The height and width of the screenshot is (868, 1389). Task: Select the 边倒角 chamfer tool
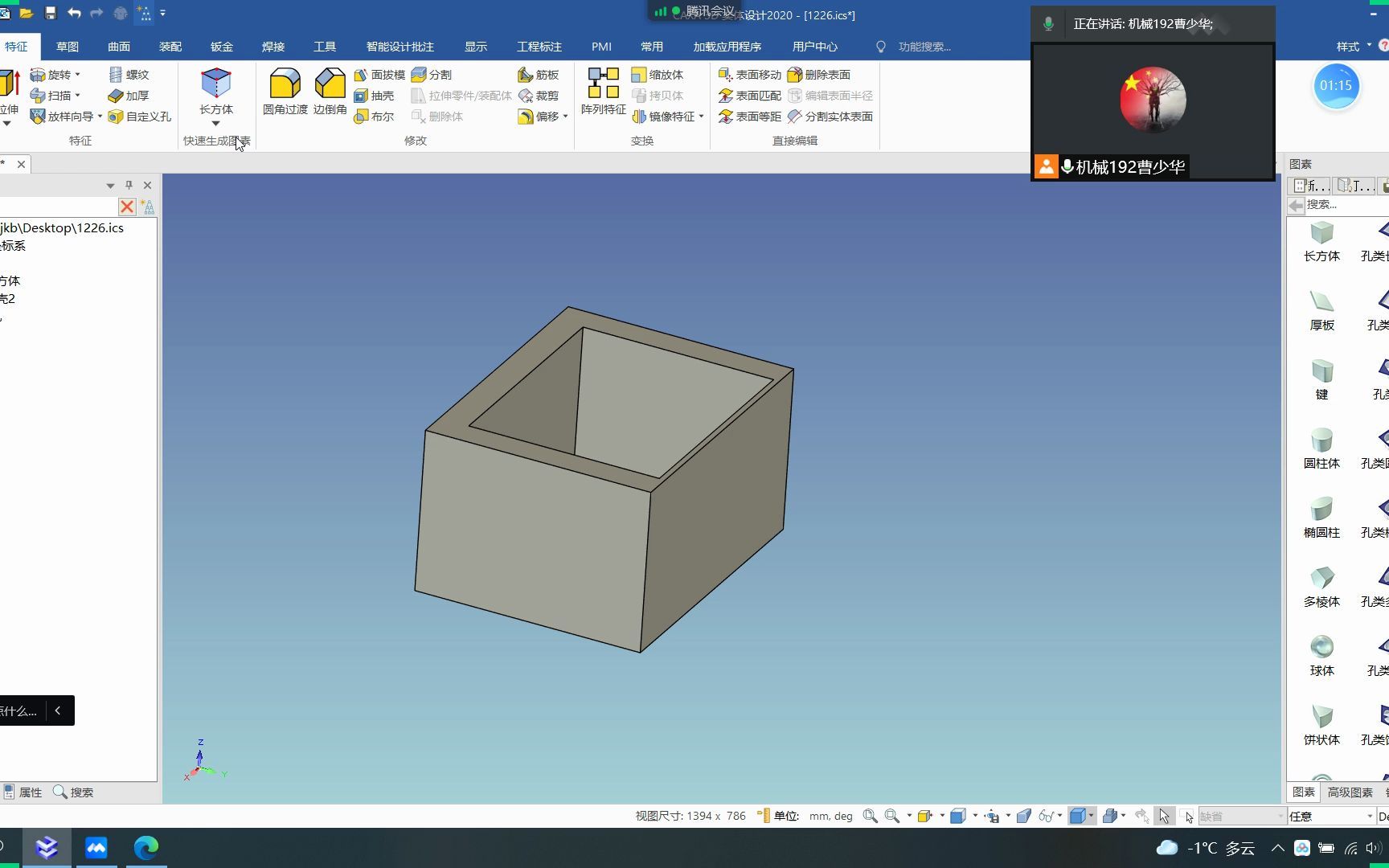[330, 92]
